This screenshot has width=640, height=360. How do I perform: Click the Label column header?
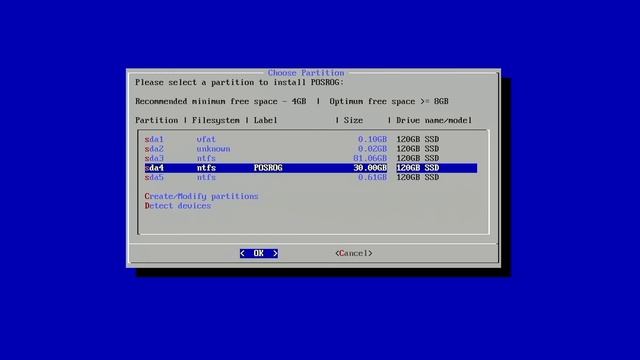[265, 120]
